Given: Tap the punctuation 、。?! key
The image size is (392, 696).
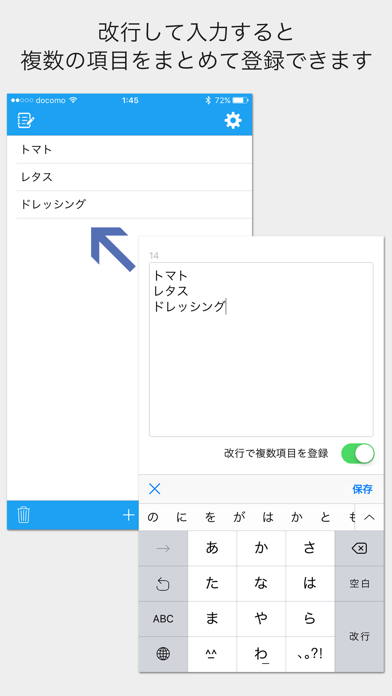Looking at the screenshot, I should [310, 654].
